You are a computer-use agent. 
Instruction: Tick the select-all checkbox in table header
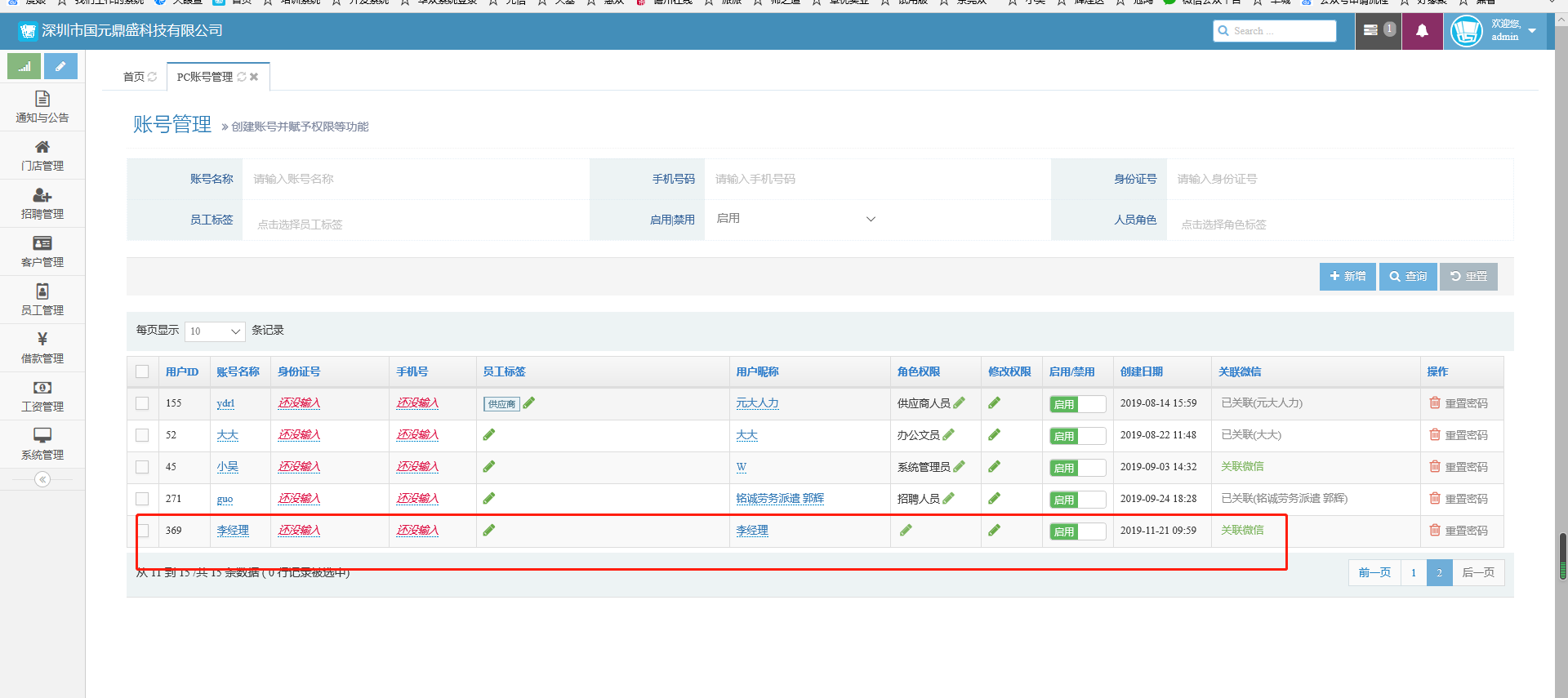pyautogui.click(x=142, y=371)
